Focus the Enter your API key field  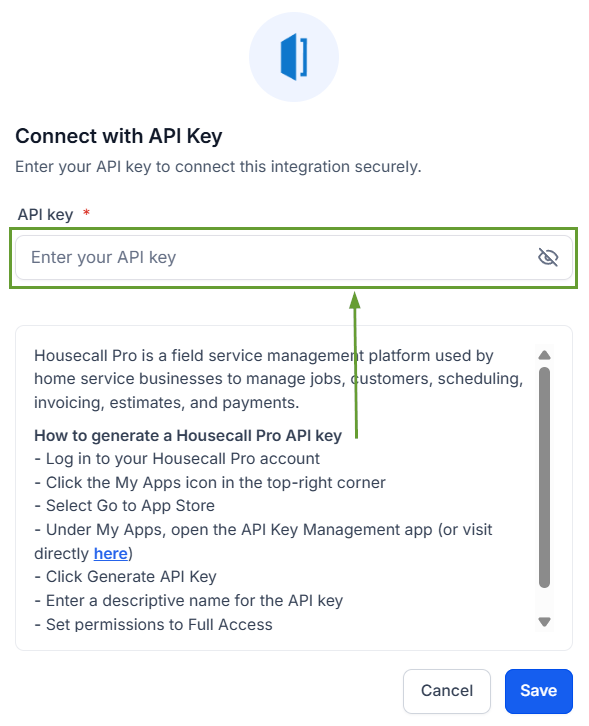(x=294, y=257)
